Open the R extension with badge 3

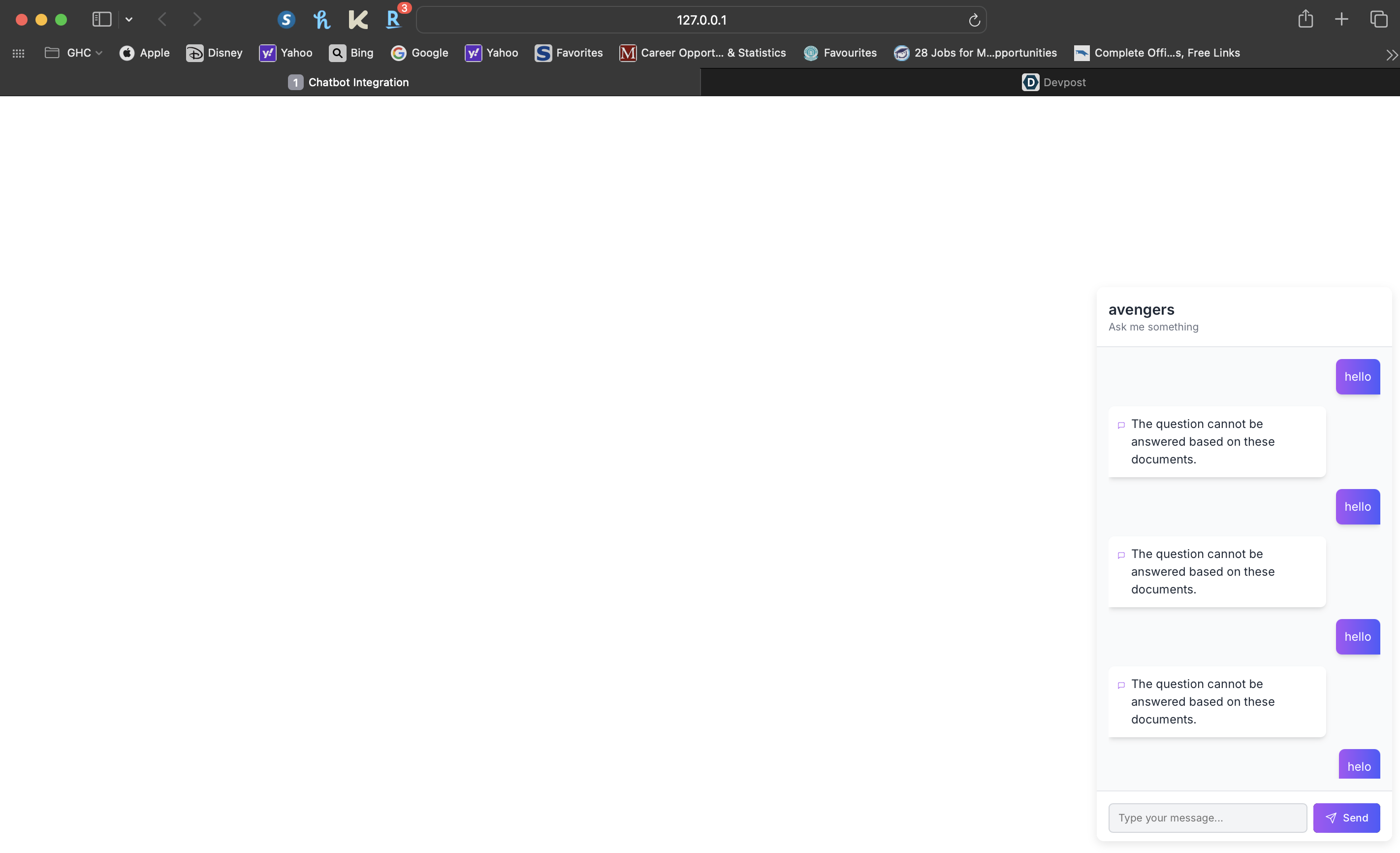pos(393,20)
